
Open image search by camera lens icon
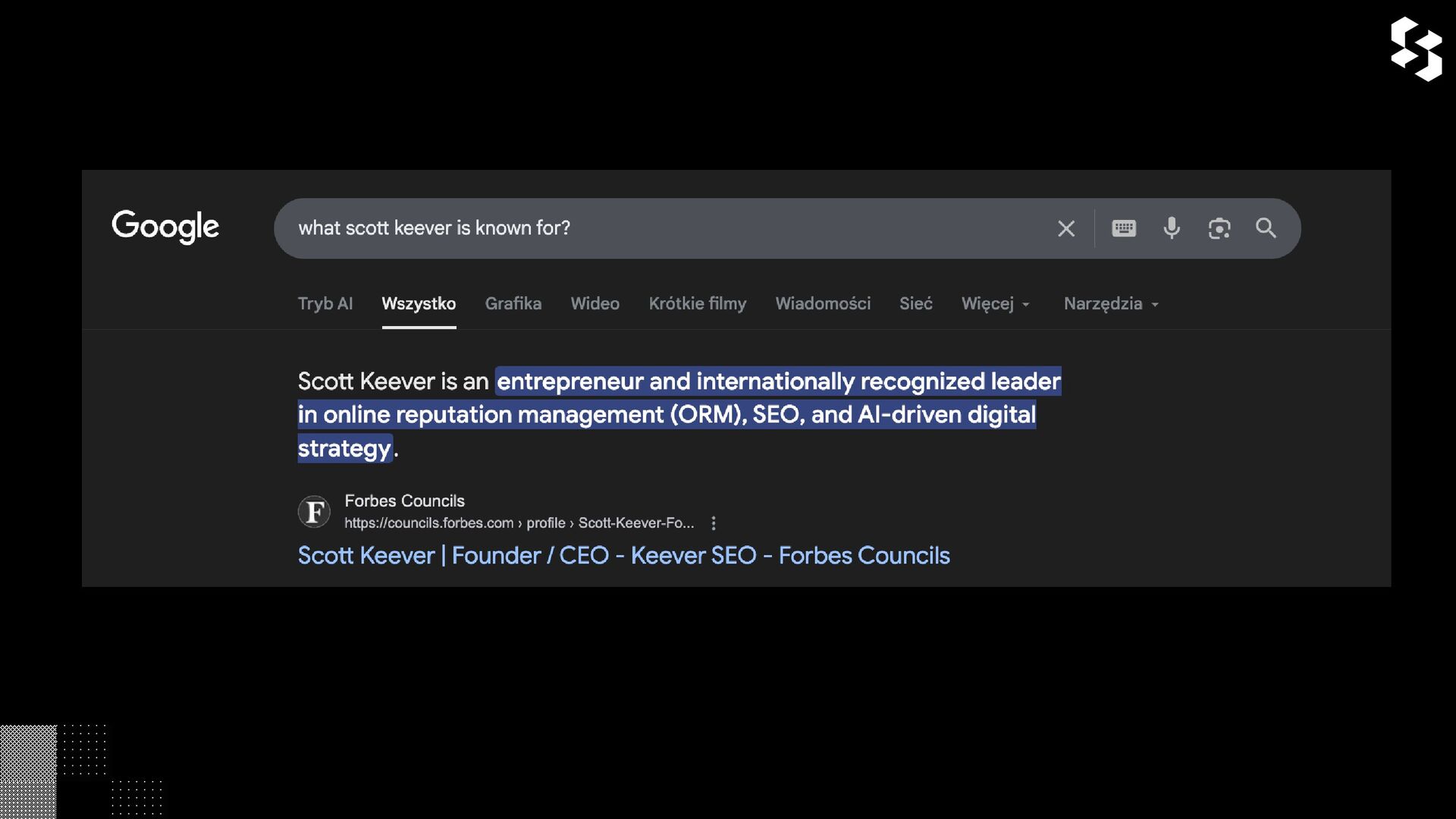click(1219, 228)
